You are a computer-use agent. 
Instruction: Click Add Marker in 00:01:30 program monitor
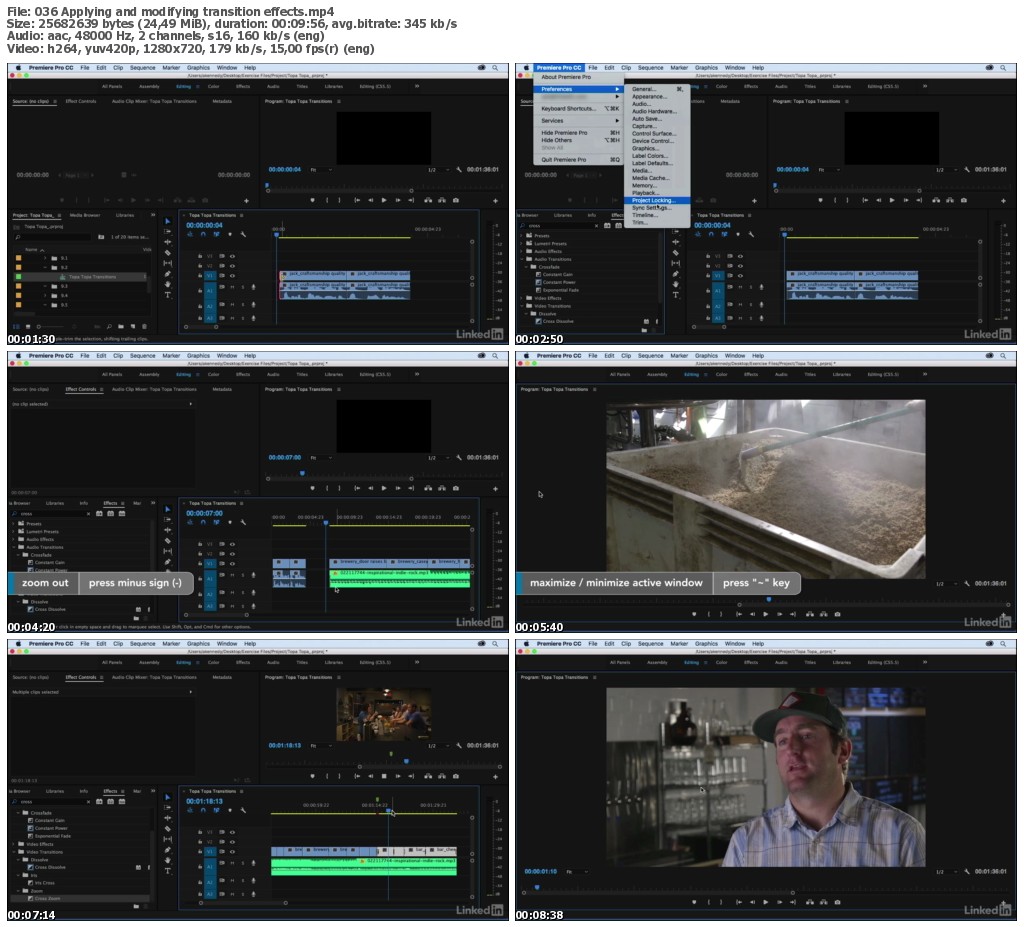(312, 201)
